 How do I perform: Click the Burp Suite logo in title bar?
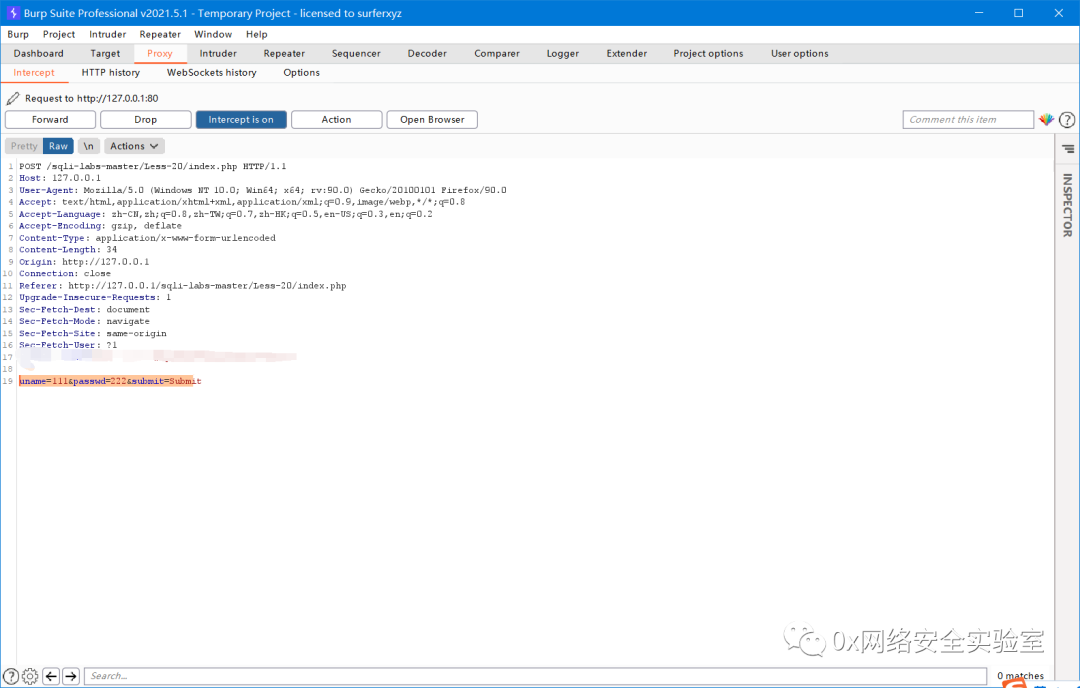pyautogui.click(x=13, y=13)
